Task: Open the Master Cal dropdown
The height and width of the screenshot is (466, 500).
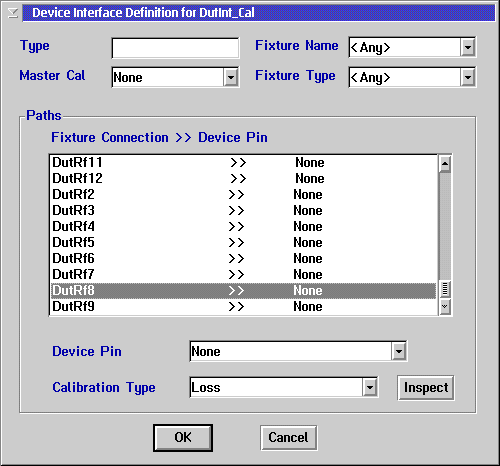Action: [x=231, y=77]
